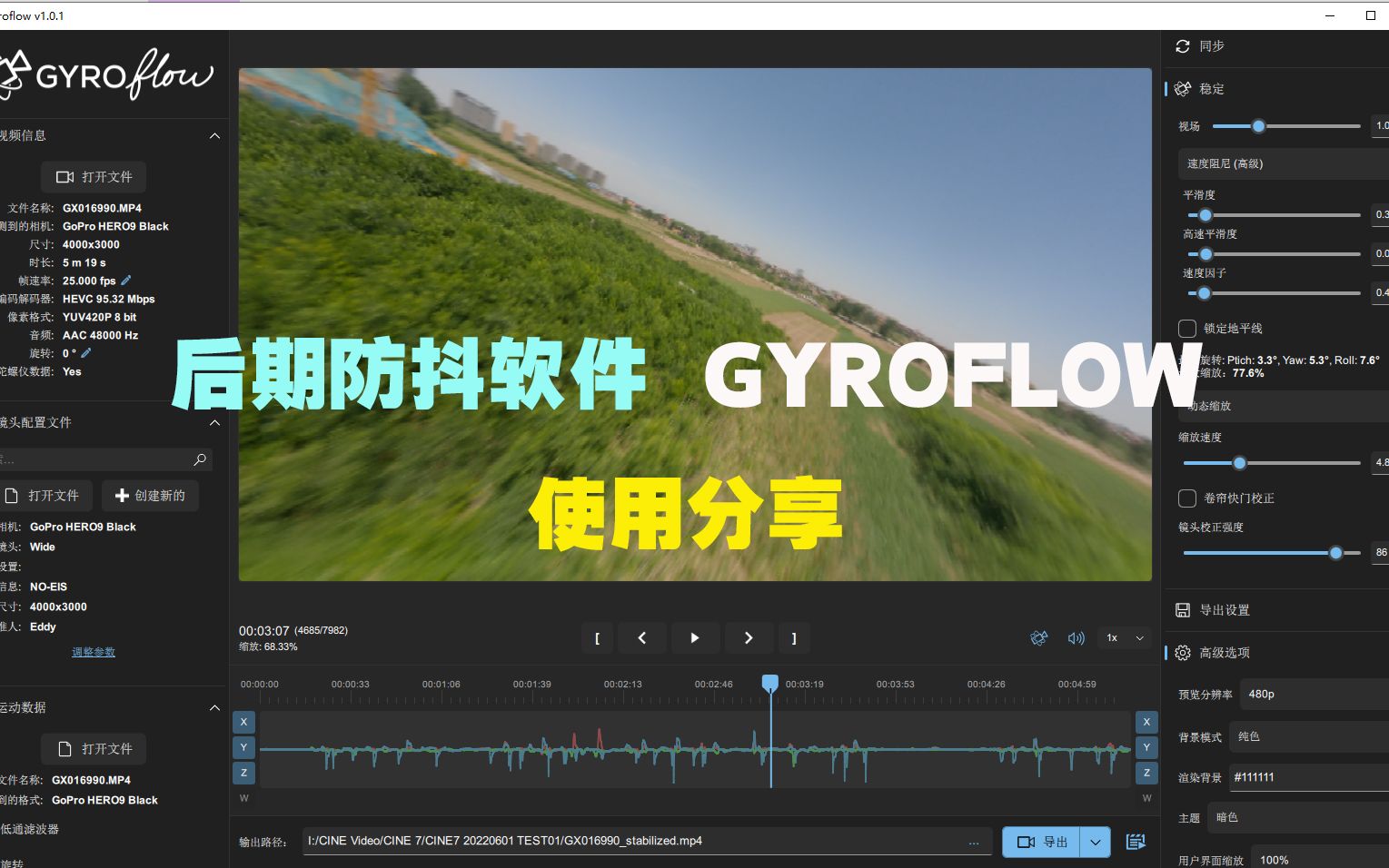
Task: Click the 导出 export button
Action: point(1042,842)
